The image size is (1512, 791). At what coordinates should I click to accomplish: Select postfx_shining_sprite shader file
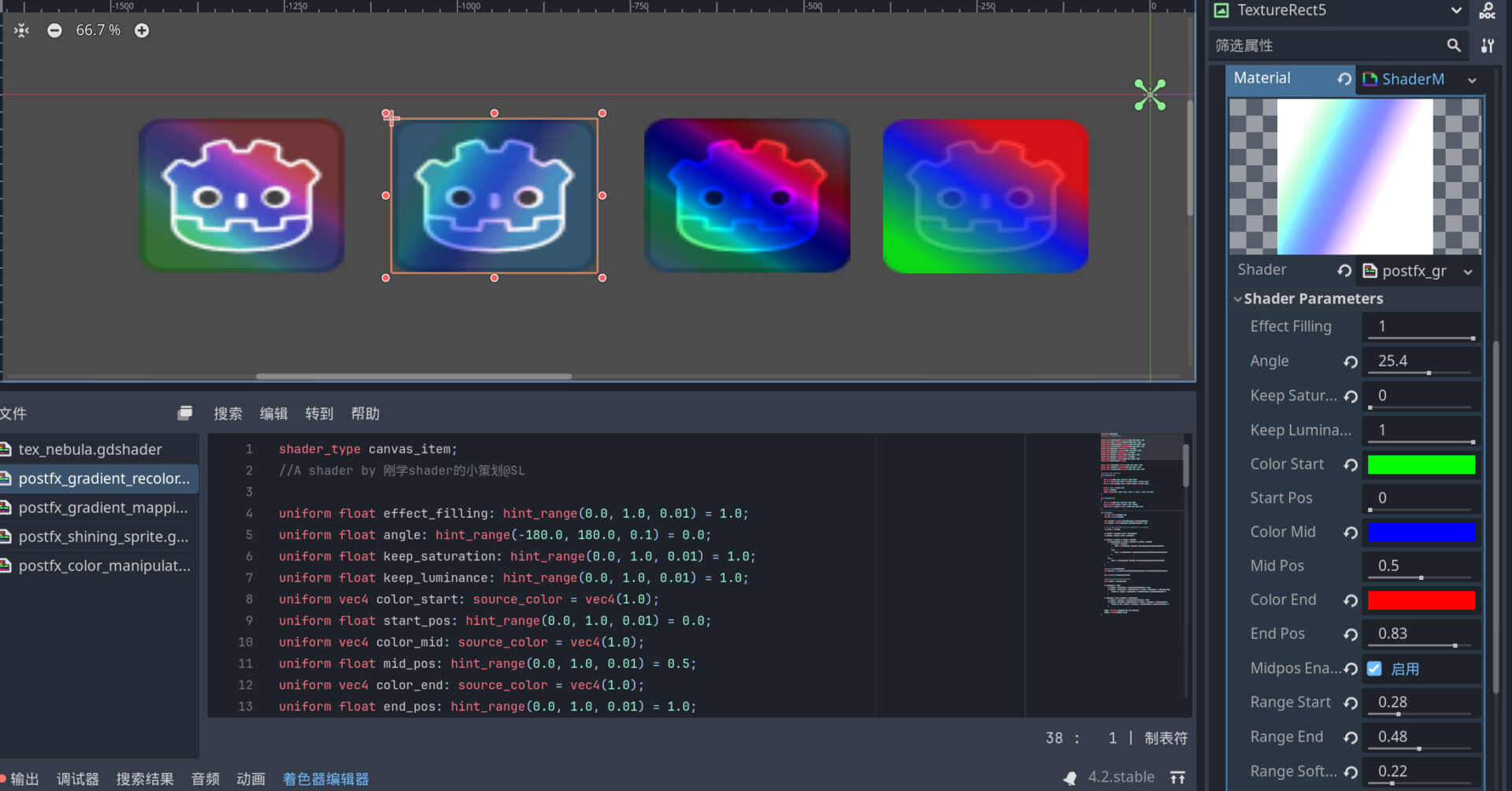(x=103, y=537)
